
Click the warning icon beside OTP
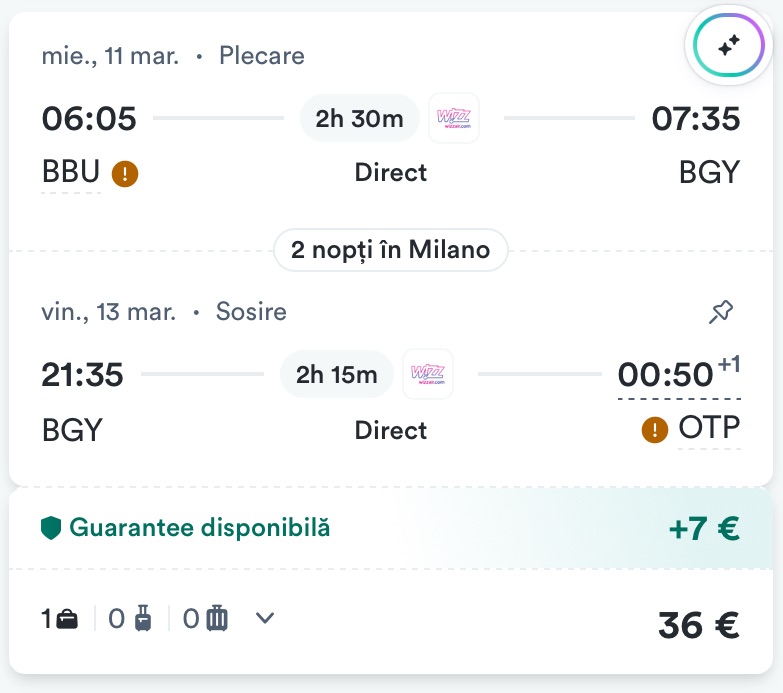coord(655,431)
